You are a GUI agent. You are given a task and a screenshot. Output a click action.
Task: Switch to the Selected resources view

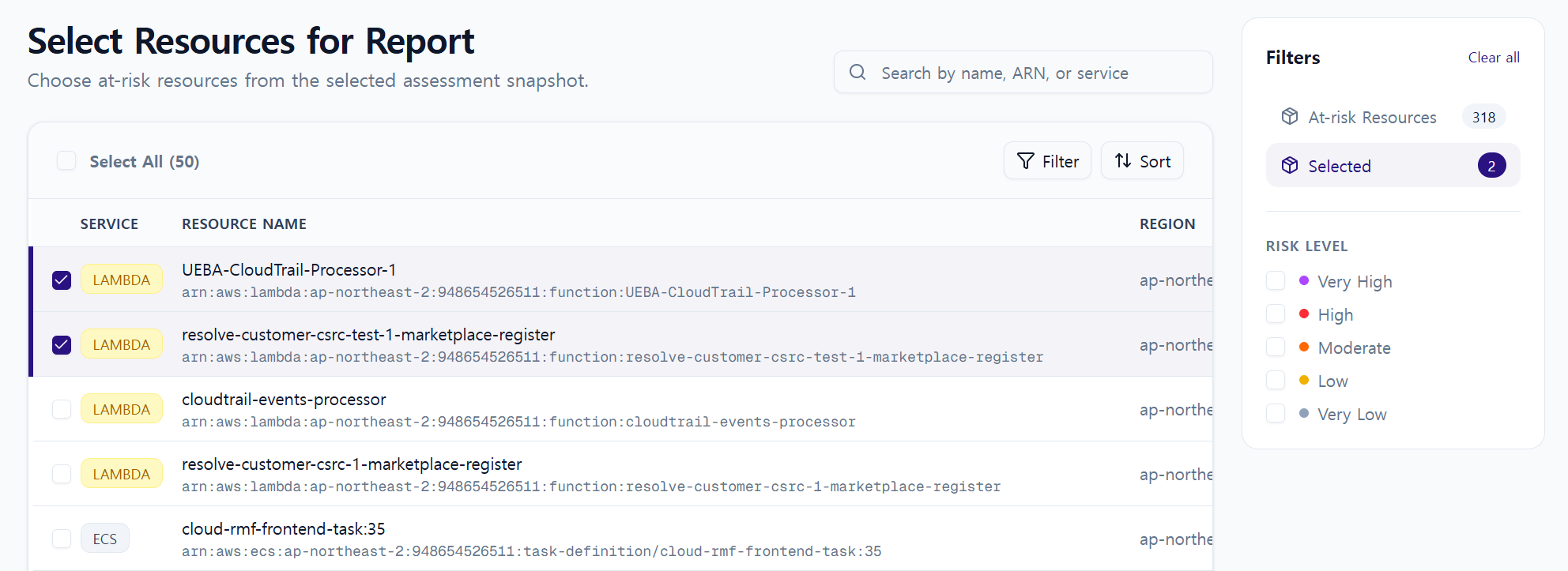[1393, 165]
